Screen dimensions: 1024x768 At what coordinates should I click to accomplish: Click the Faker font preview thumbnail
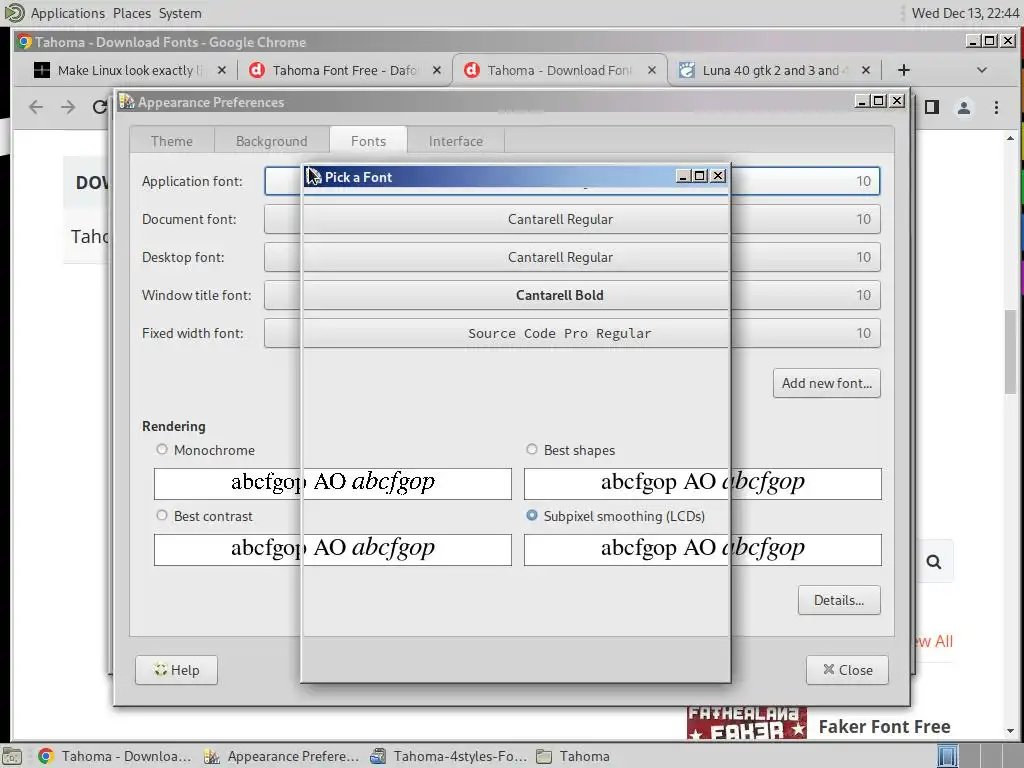(746, 723)
